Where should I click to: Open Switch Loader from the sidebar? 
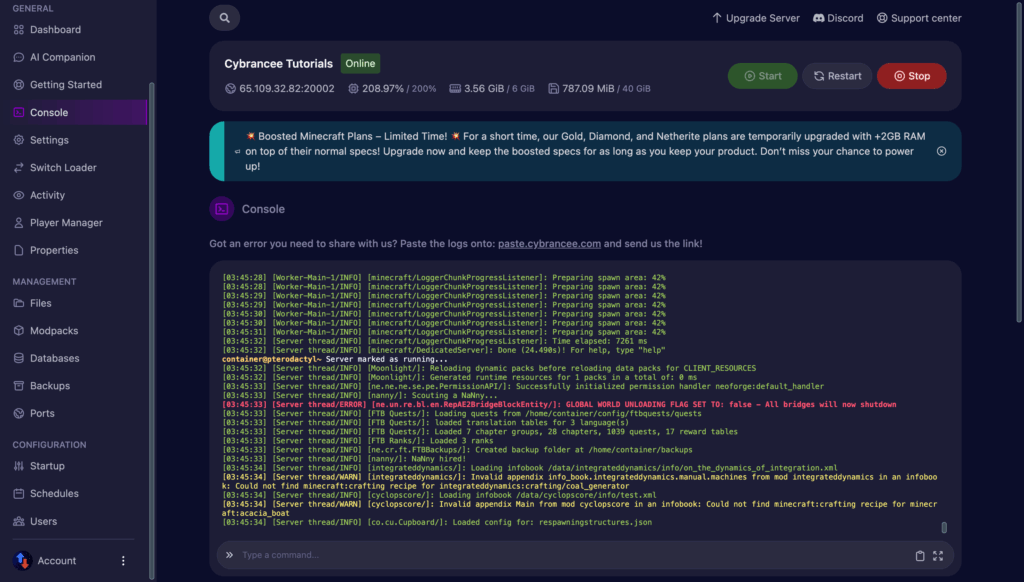pos(63,167)
